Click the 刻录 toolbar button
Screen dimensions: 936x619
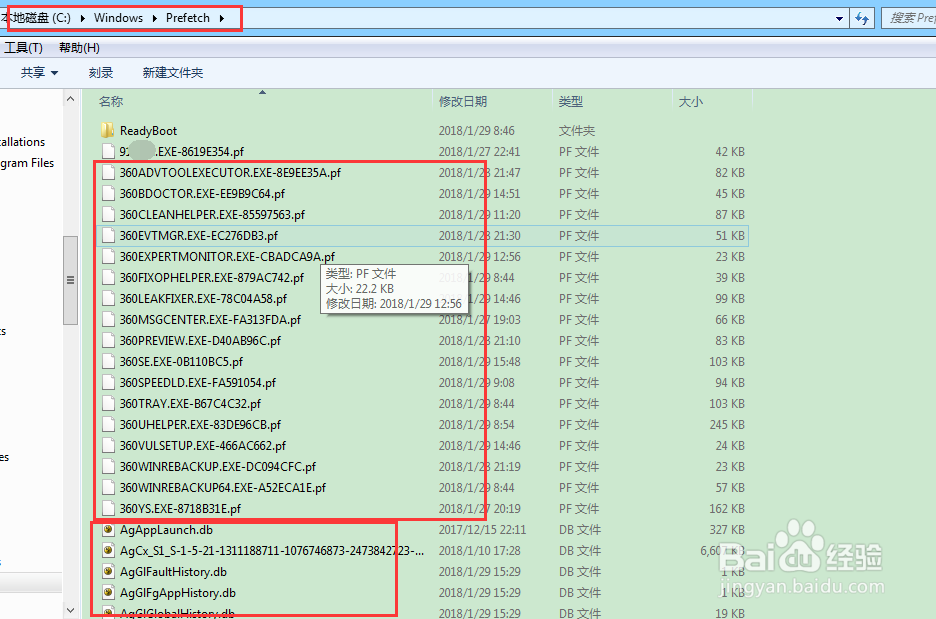point(101,73)
